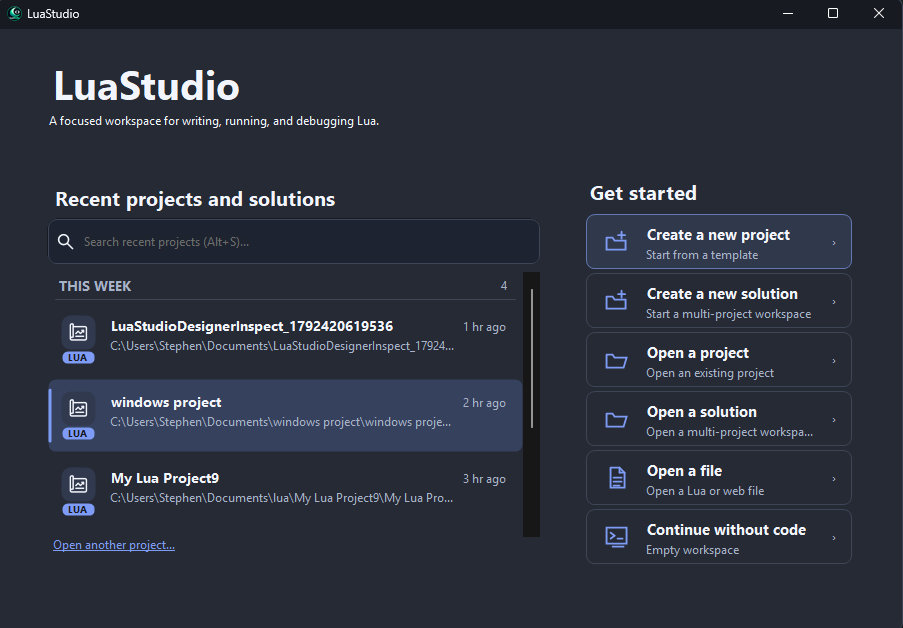Create a new project from template
The width and height of the screenshot is (903, 628).
[x=719, y=241]
